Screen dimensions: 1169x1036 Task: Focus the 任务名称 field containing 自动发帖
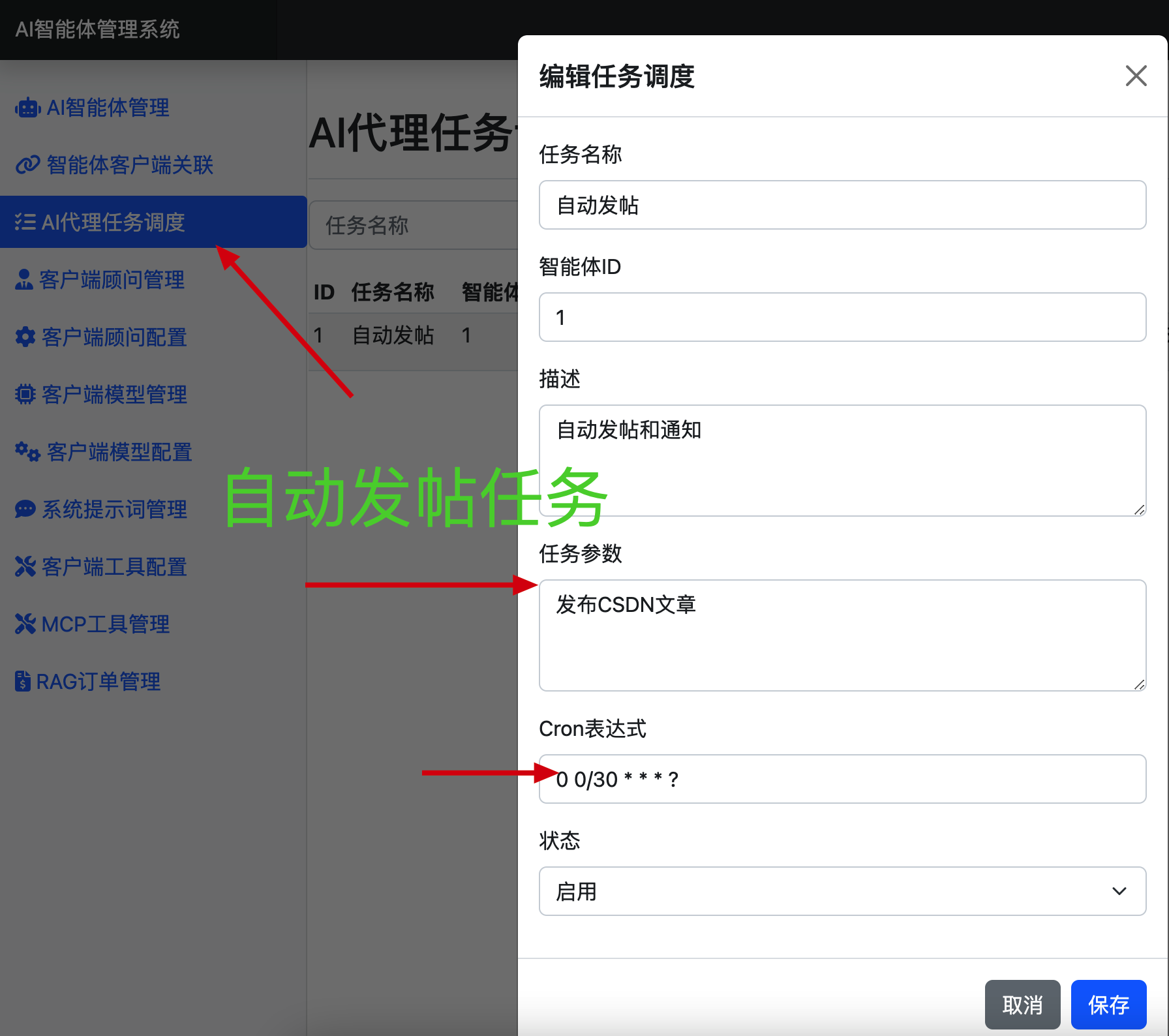[x=842, y=205]
